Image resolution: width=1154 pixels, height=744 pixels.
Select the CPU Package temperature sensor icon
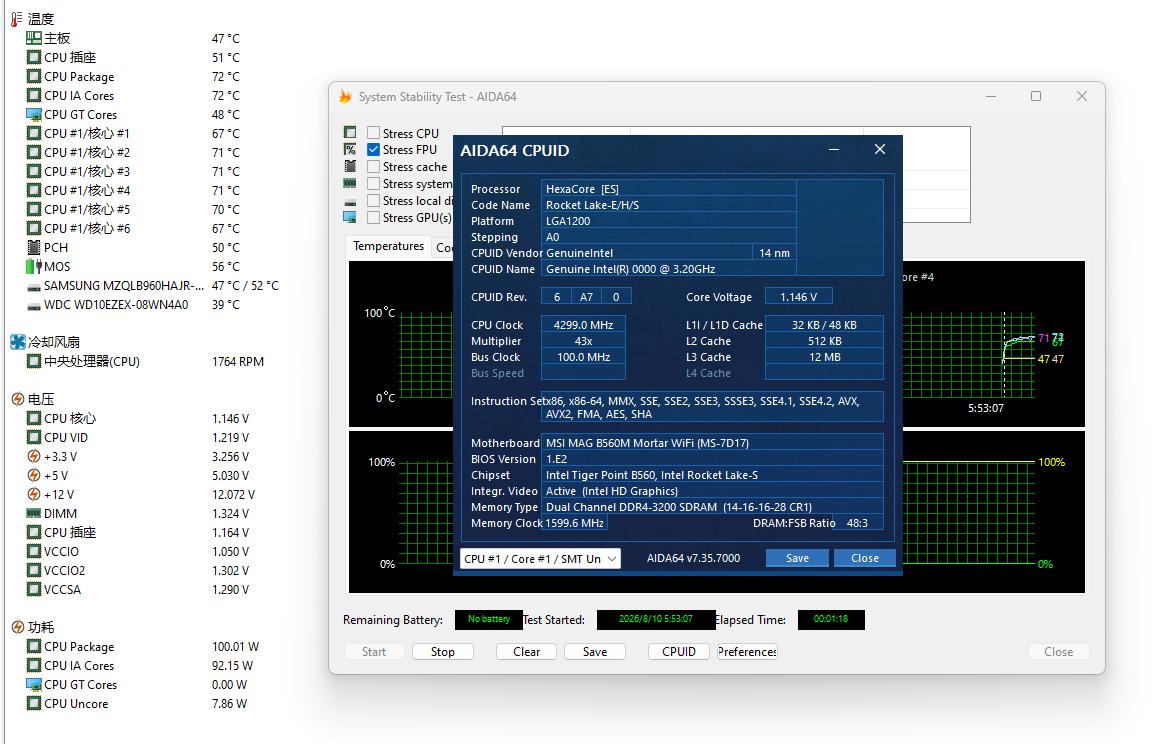(x=34, y=77)
